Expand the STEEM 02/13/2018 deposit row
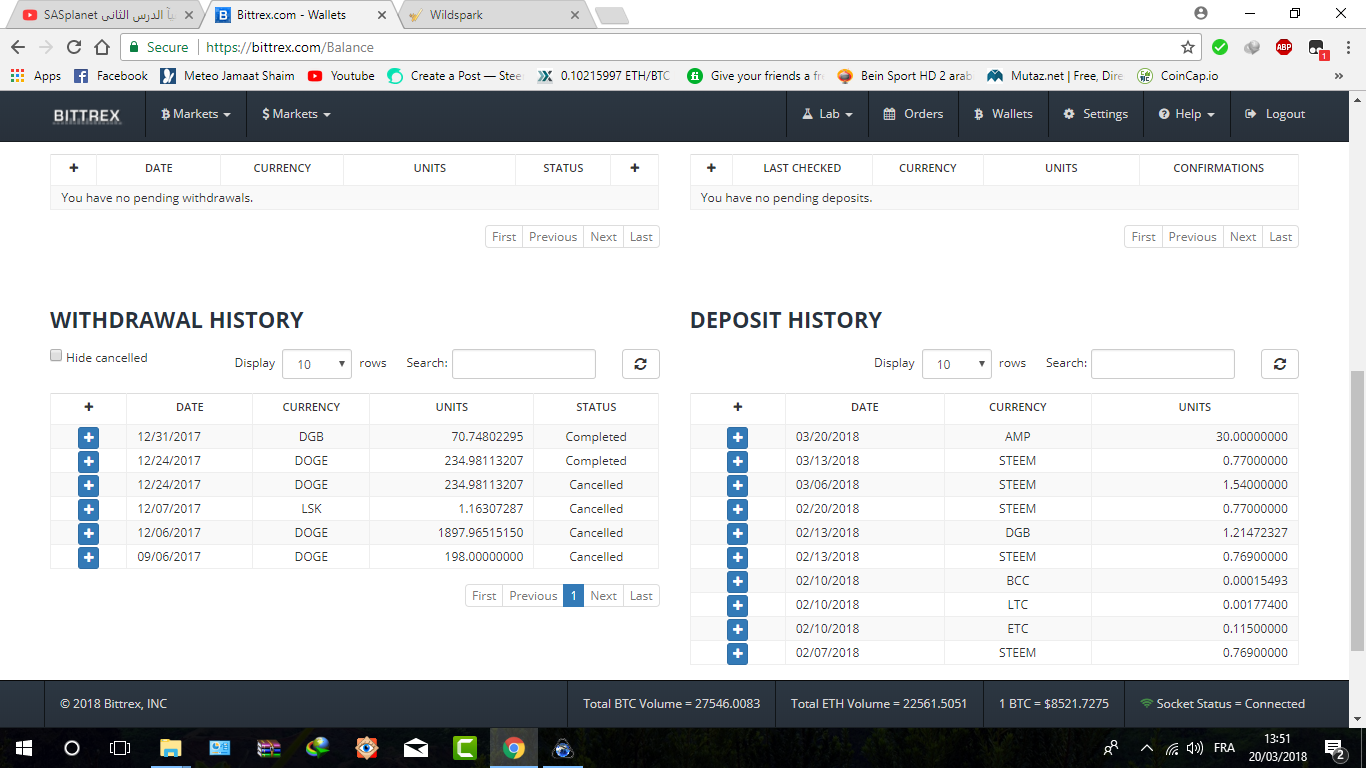This screenshot has height=768, width=1366. (737, 557)
